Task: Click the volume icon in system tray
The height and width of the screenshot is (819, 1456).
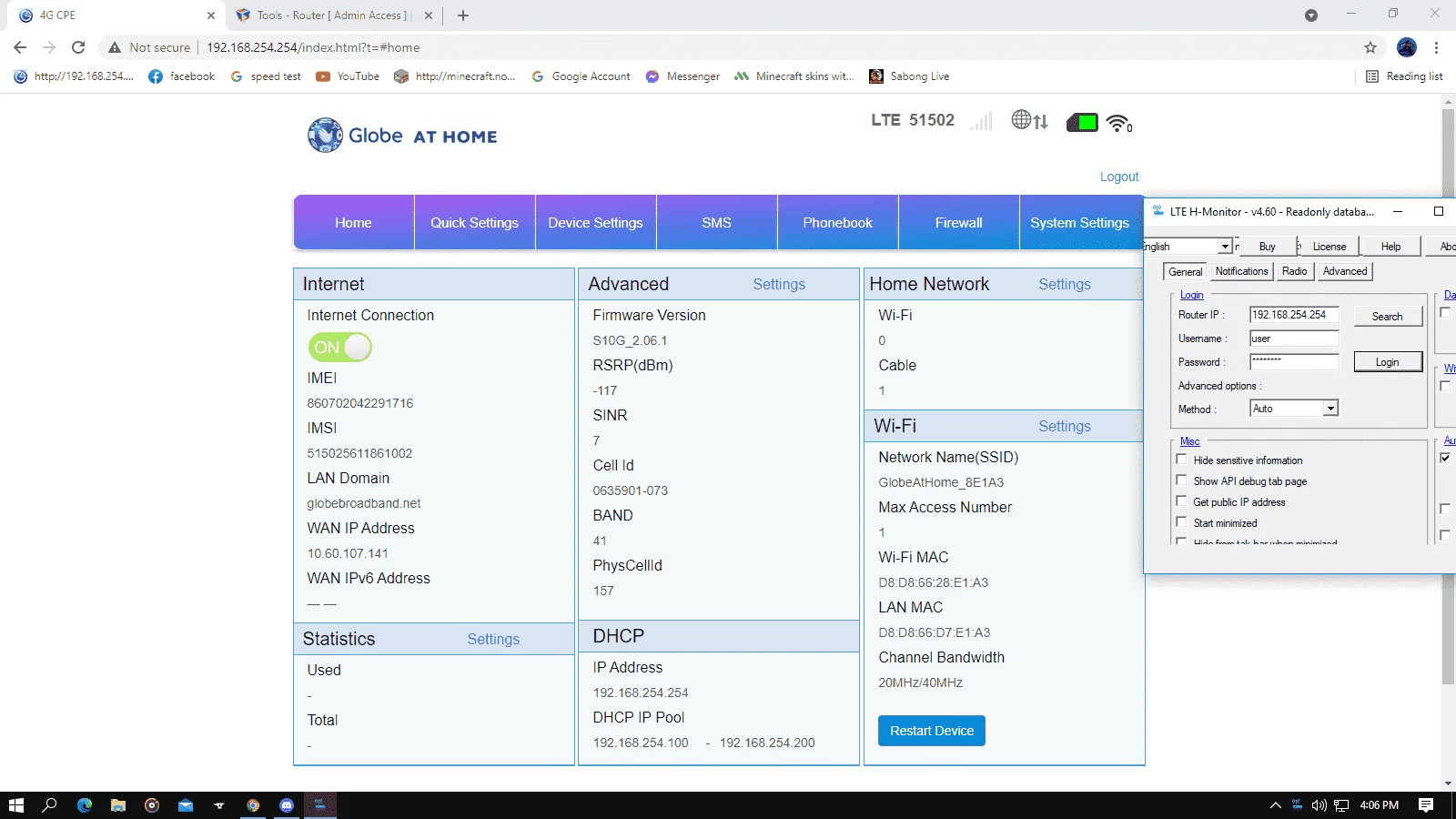Action: click(x=1319, y=805)
